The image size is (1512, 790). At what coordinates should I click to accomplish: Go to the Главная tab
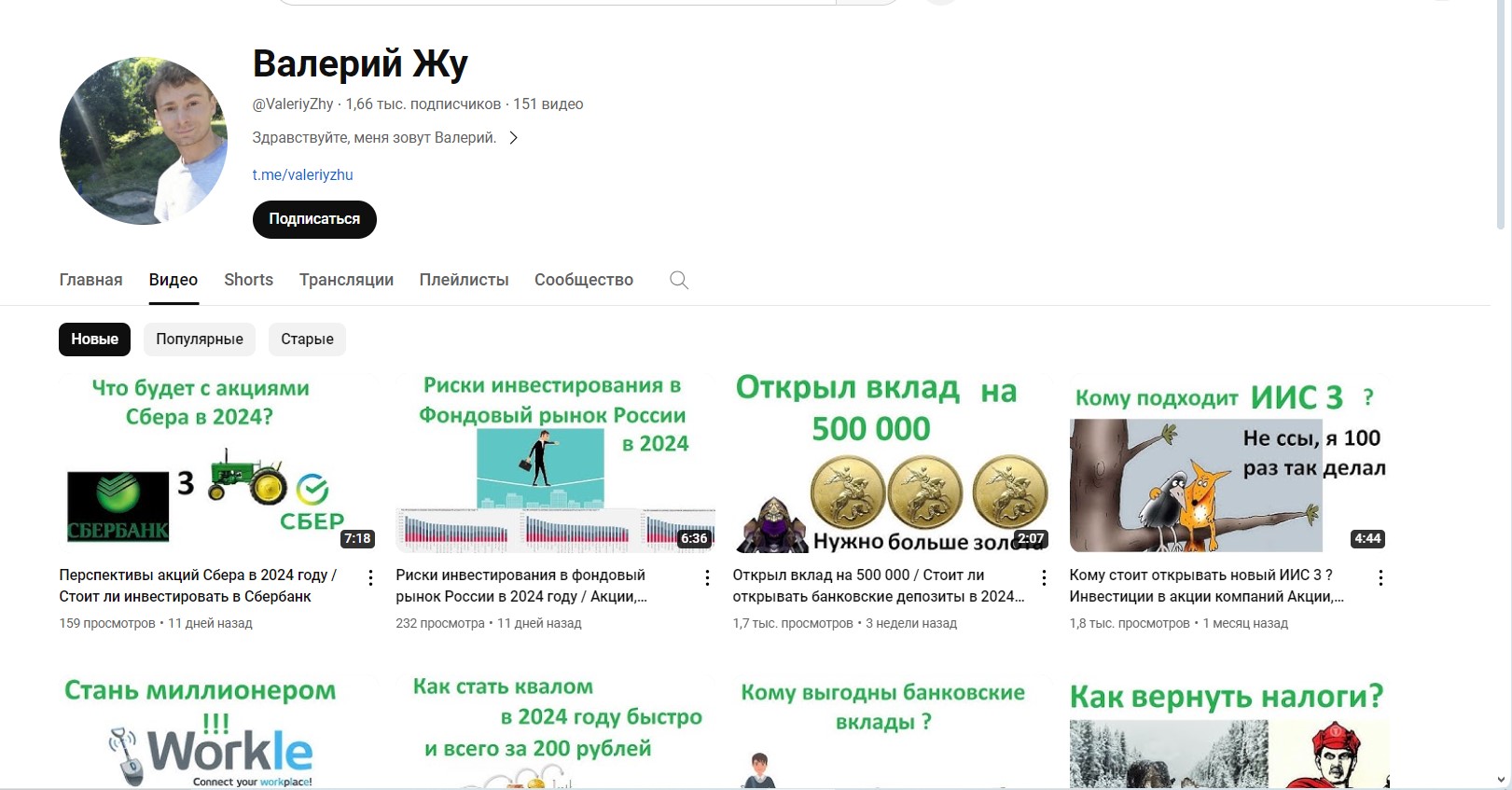pos(90,280)
